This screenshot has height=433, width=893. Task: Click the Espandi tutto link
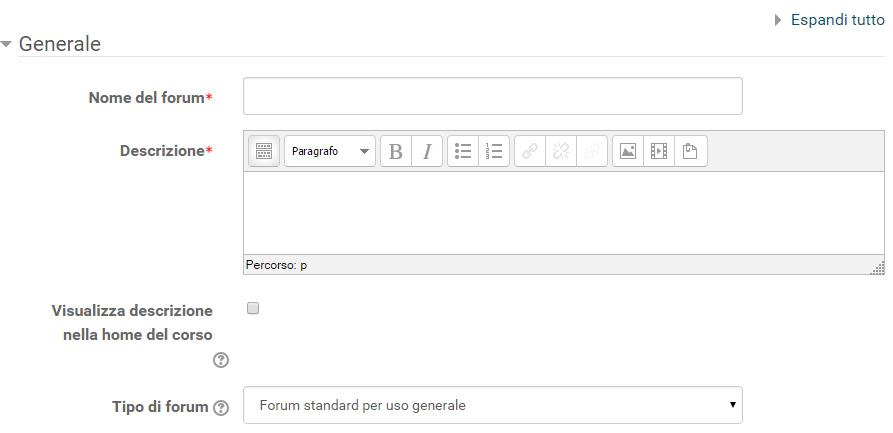(837, 20)
